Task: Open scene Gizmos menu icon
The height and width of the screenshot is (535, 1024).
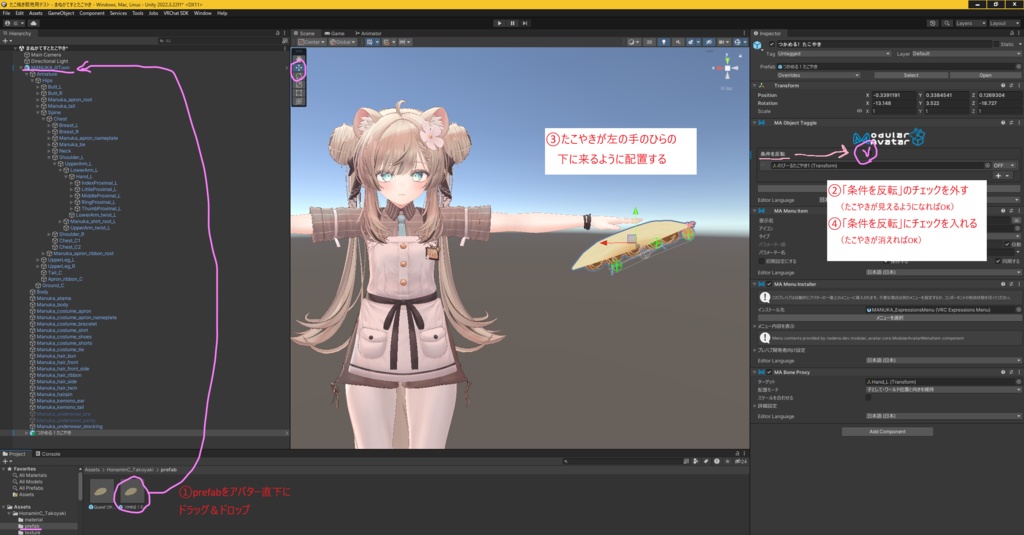Action: tap(739, 42)
